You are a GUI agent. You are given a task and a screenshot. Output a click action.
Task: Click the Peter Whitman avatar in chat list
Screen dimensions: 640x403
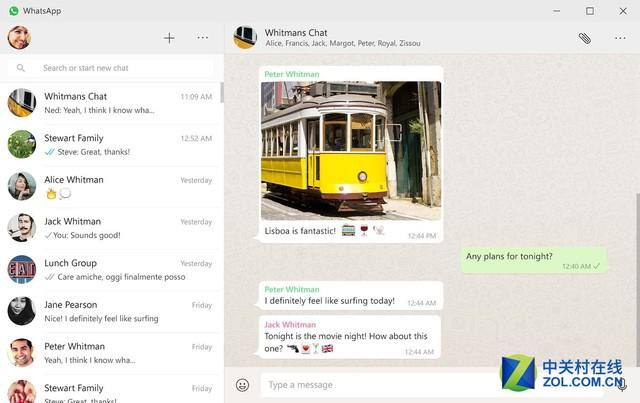22,353
